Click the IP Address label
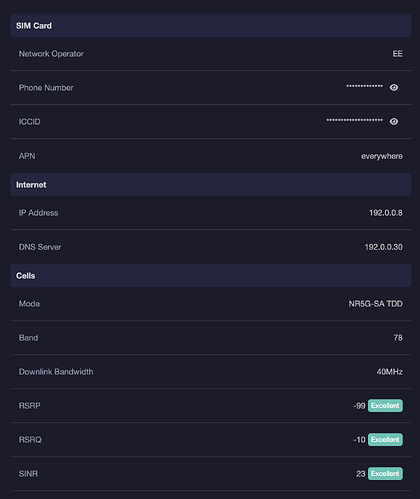Viewport: 420px width, 499px height. click(x=38, y=213)
